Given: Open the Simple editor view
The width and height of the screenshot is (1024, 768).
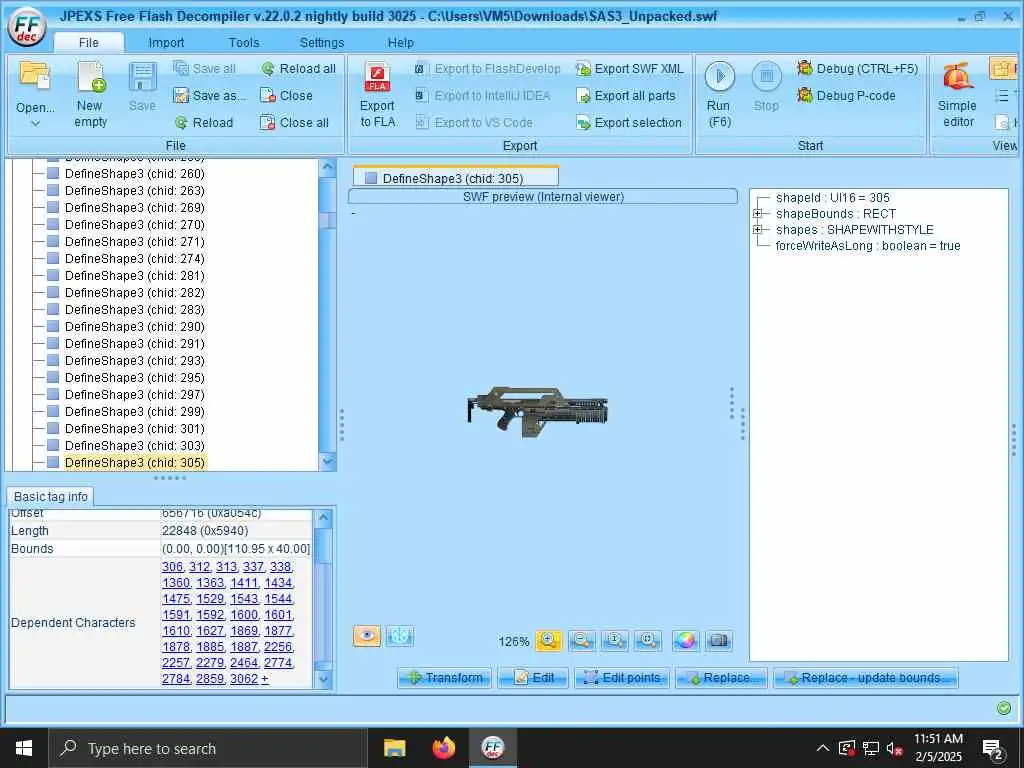Looking at the screenshot, I should pyautogui.click(x=957, y=95).
